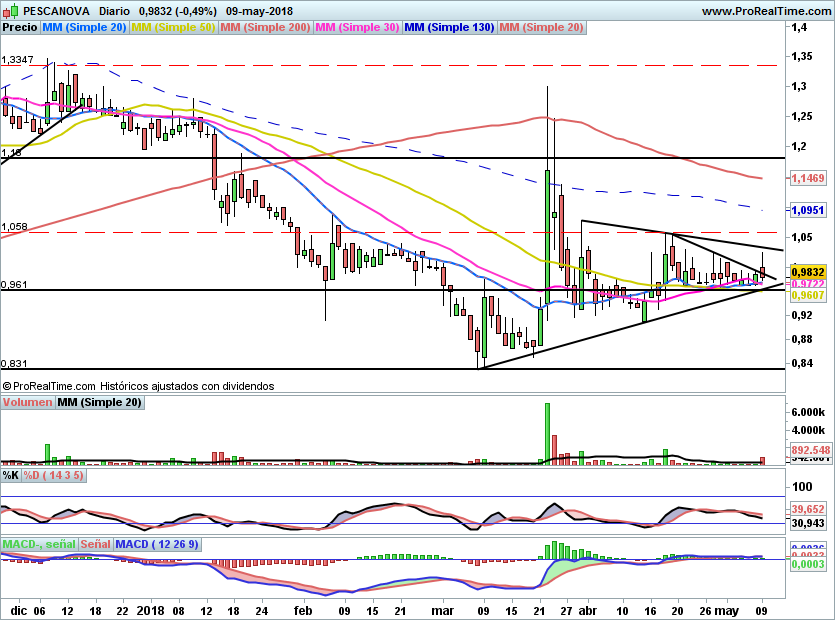Click the dic label on time axis
This screenshot has height=620, width=835.
click(x=19, y=610)
